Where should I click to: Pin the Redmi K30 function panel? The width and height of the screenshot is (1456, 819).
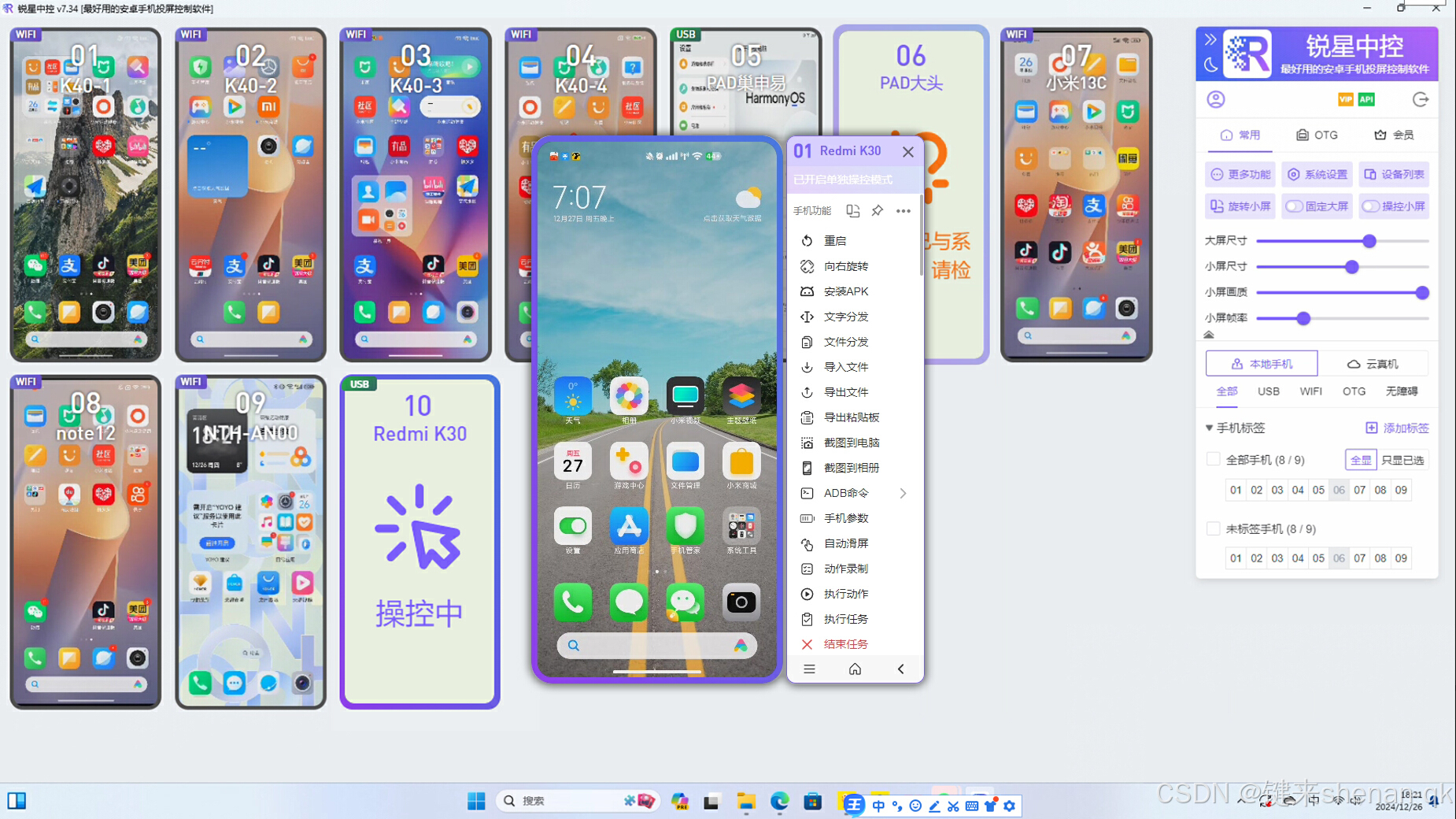878,210
